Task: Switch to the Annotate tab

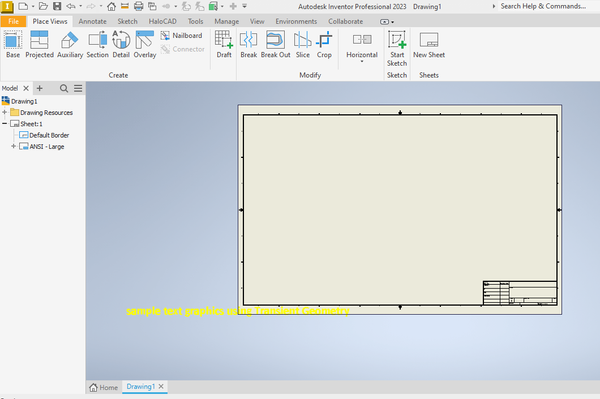Action: (x=93, y=21)
